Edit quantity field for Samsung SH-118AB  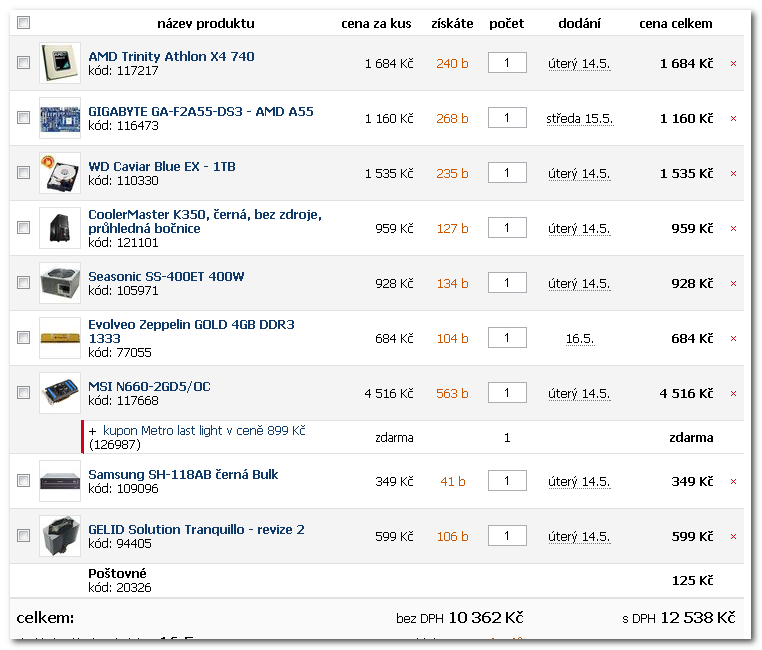(507, 480)
